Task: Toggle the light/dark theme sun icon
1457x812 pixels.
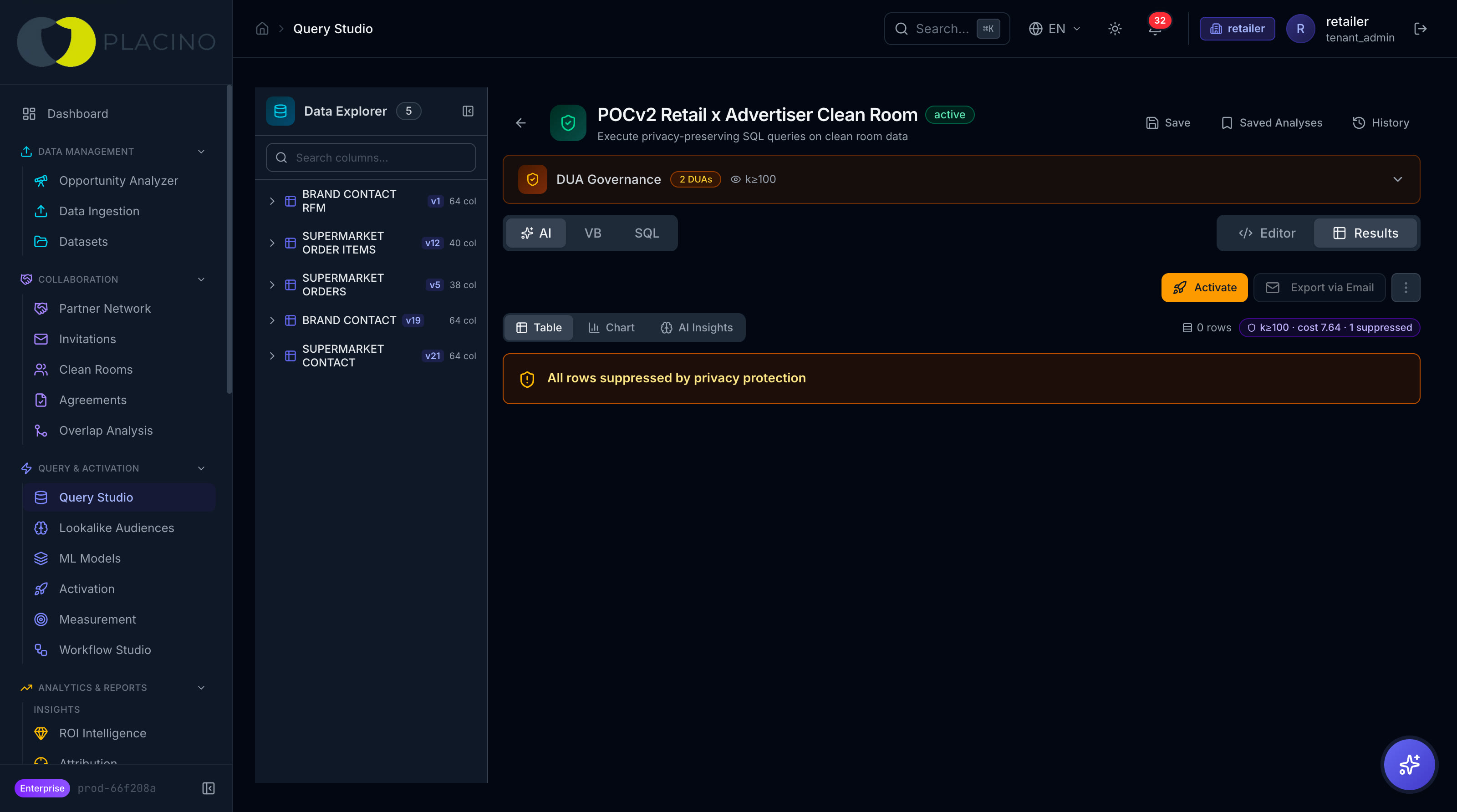Action: [x=1114, y=28]
